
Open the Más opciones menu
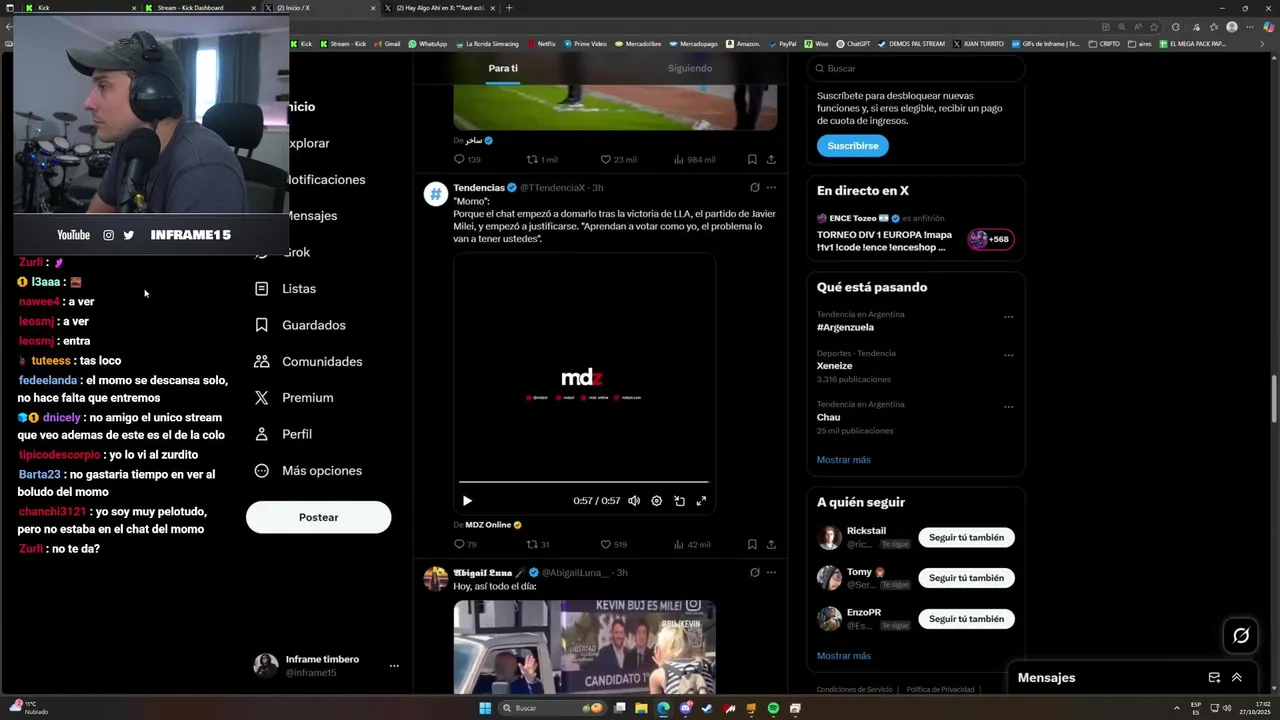tap(308, 471)
